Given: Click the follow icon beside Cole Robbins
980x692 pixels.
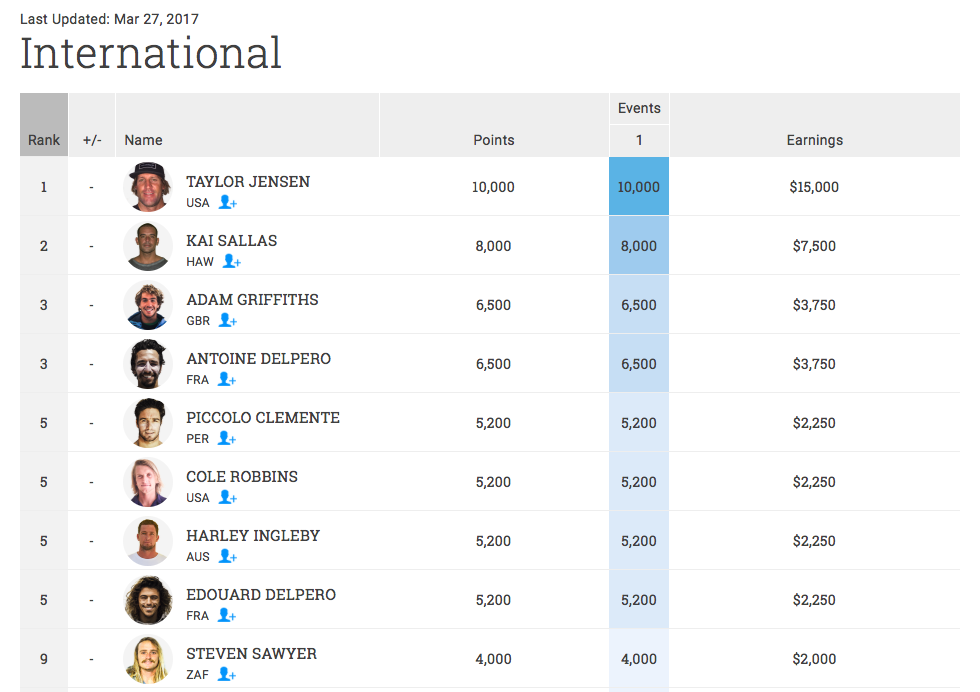Looking at the screenshot, I should tap(227, 498).
